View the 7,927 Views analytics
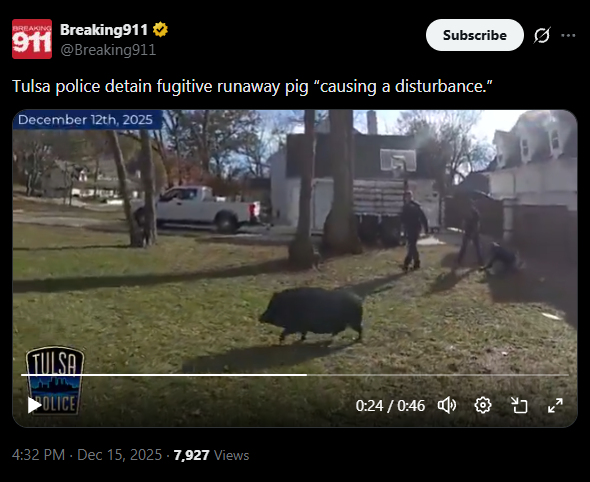The image size is (590, 482). tap(211, 455)
